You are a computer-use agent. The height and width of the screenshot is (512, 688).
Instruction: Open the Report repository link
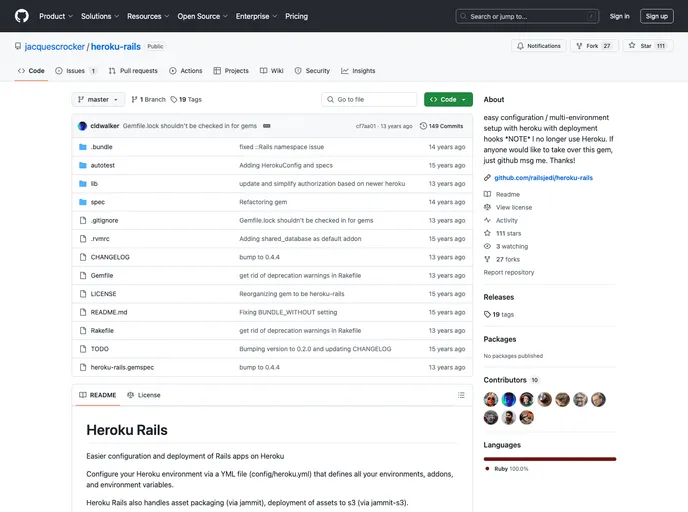coord(509,272)
